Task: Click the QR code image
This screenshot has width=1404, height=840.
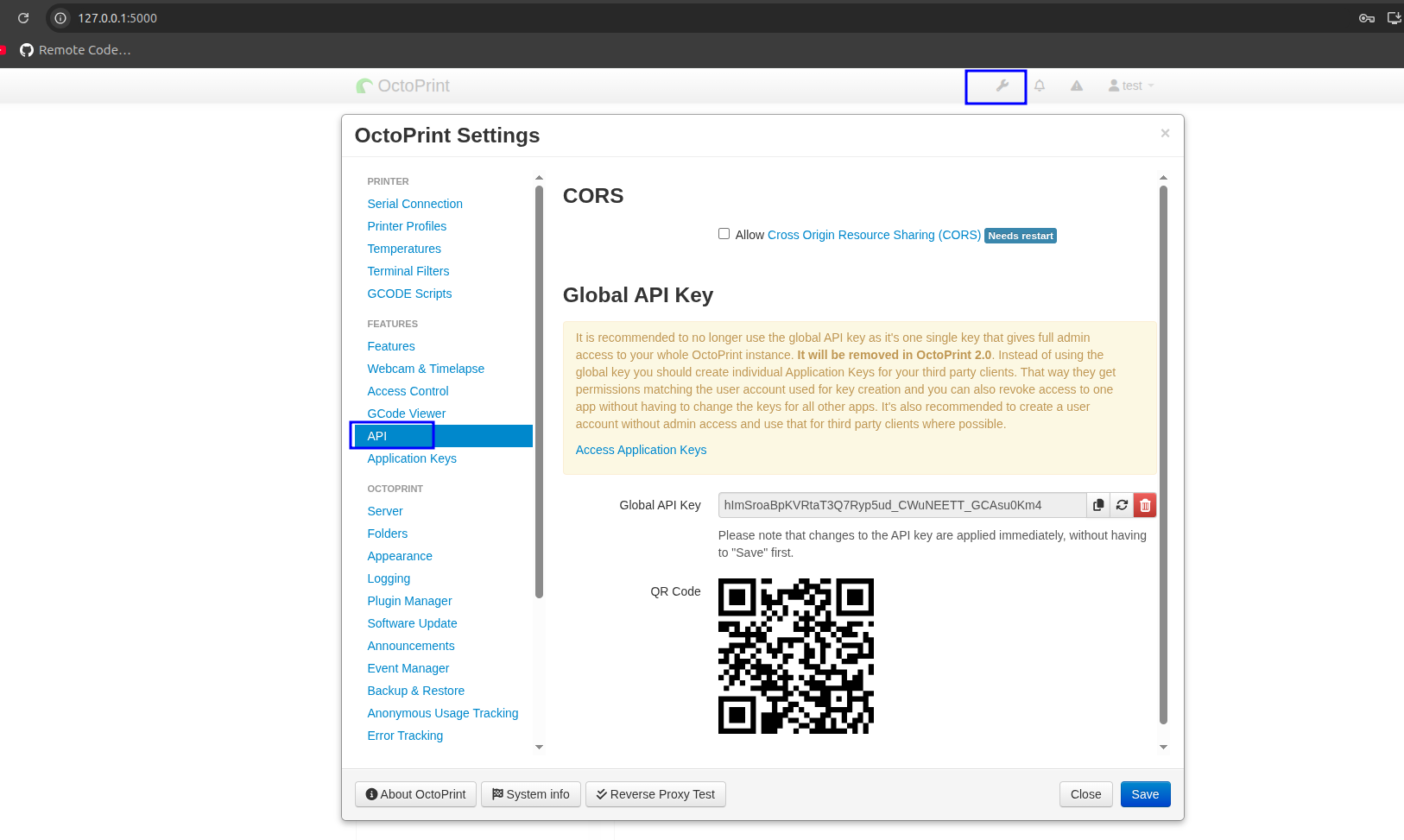Action: (796, 656)
